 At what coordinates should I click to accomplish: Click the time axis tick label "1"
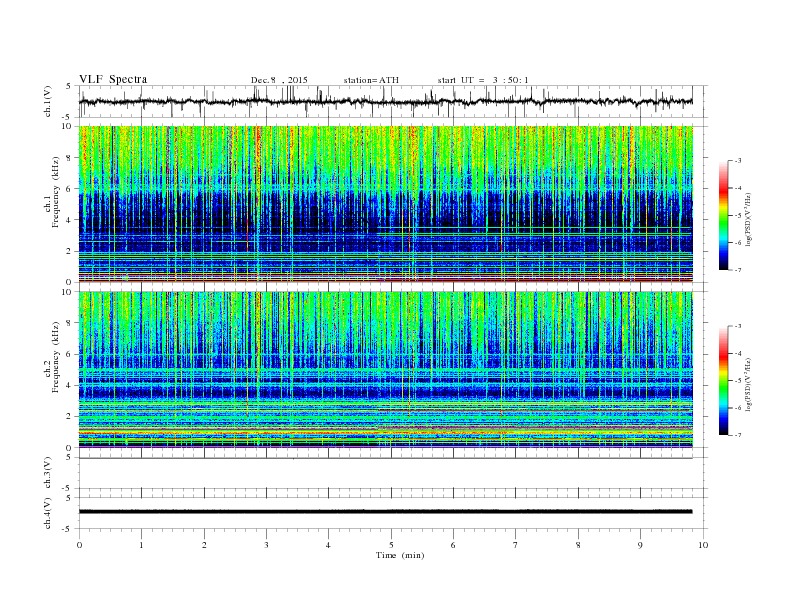[141, 545]
